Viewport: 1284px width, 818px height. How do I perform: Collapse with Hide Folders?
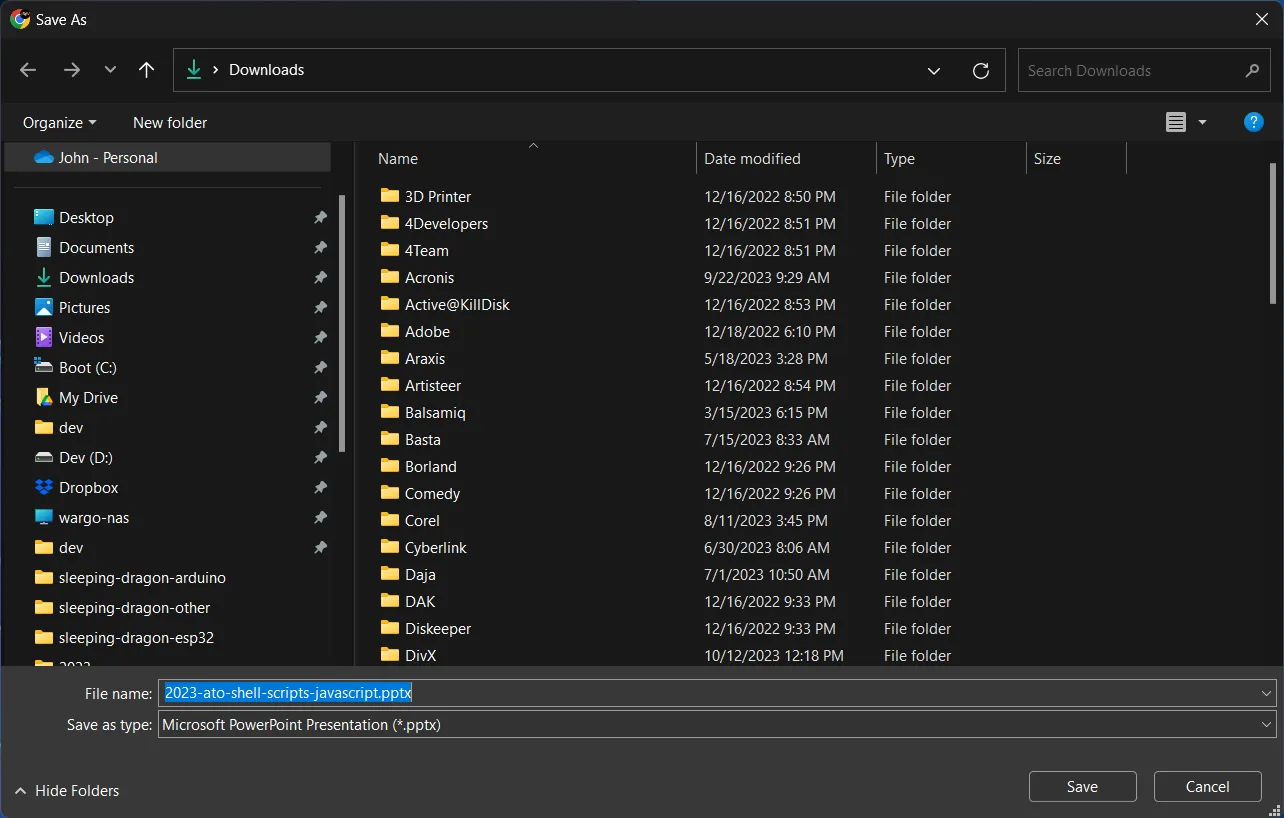tap(67, 790)
